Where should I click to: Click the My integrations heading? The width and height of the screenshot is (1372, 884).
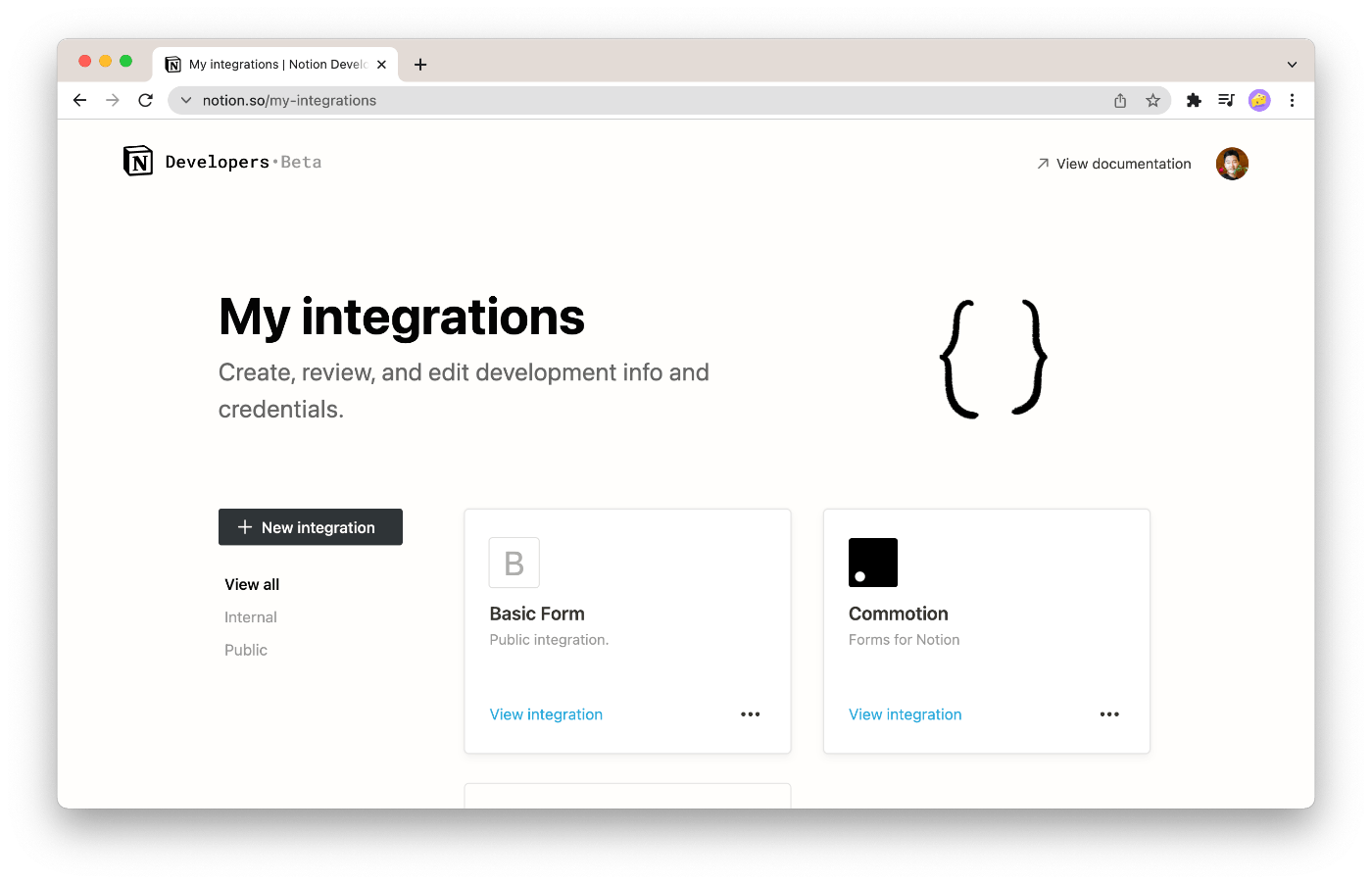[x=402, y=318]
